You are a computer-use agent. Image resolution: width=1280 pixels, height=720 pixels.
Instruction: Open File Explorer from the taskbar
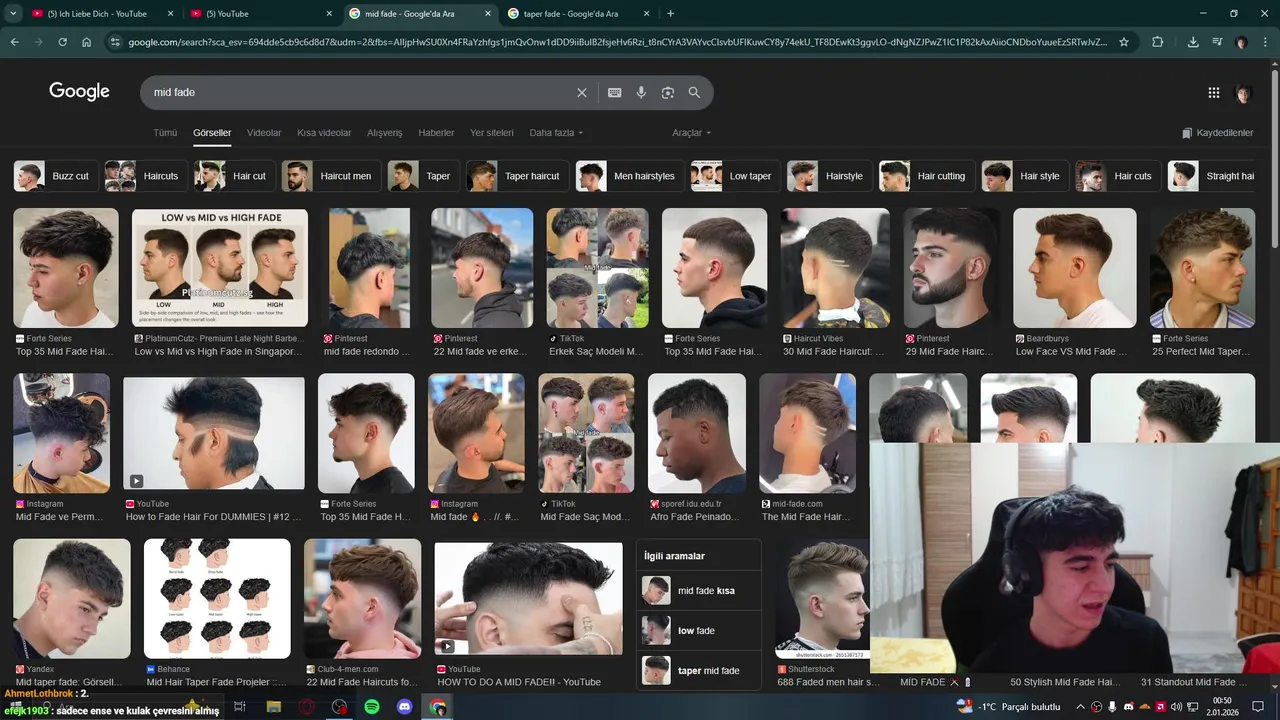(x=273, y=707)
